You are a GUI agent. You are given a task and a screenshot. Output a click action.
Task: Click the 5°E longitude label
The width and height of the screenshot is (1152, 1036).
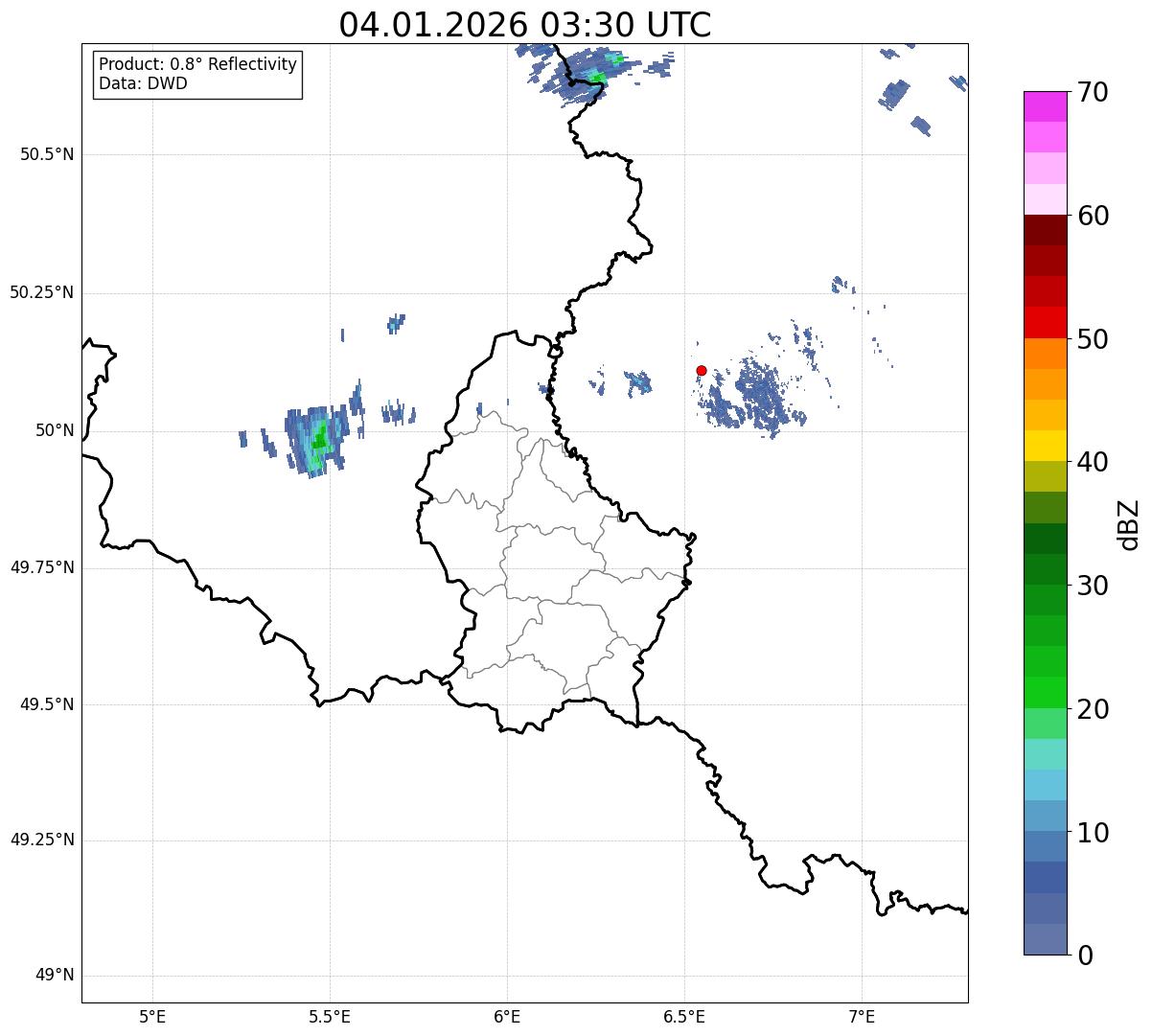pos(152,1016)
